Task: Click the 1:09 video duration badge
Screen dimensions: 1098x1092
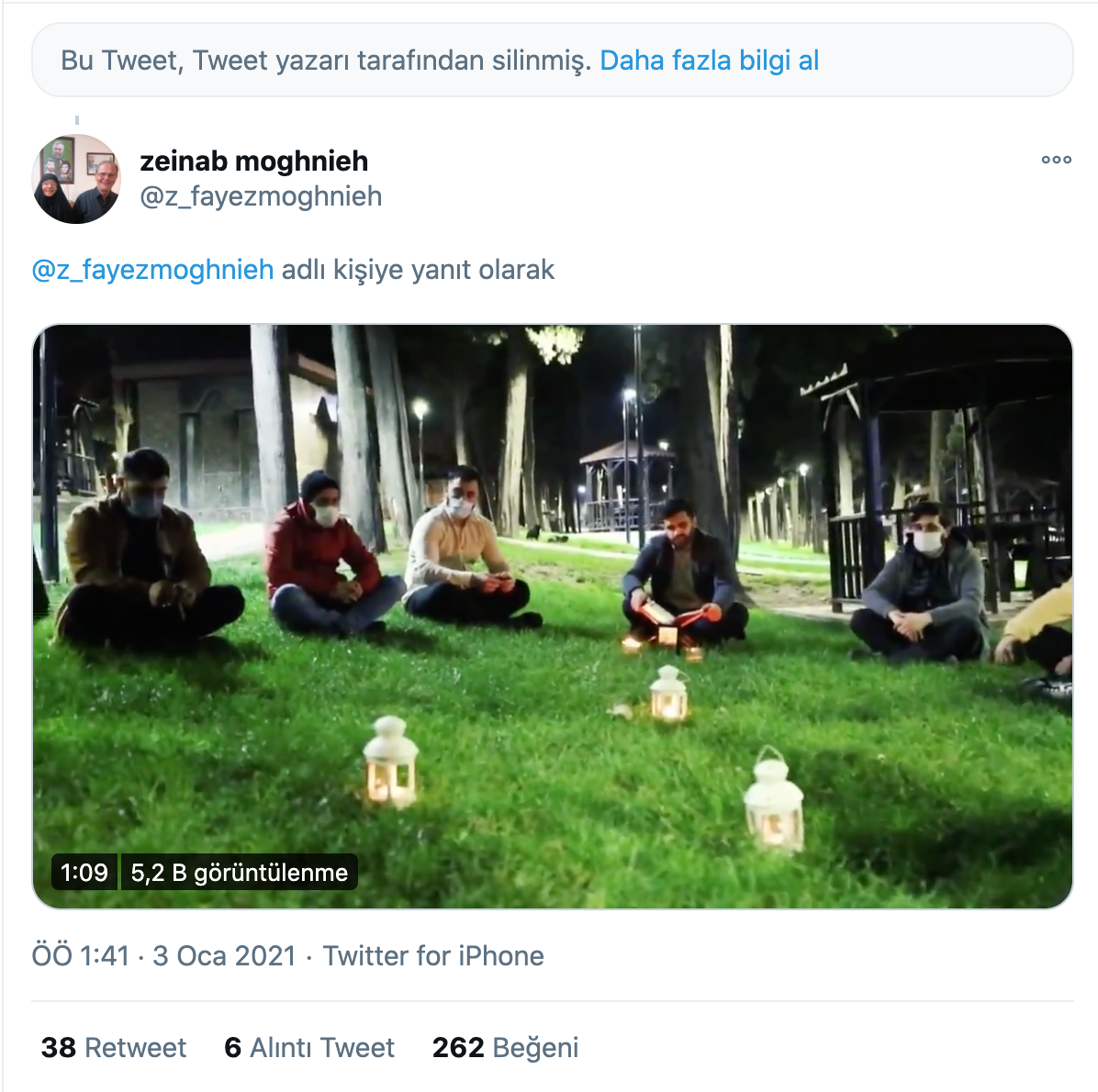Action: click(x=84, y=872)
